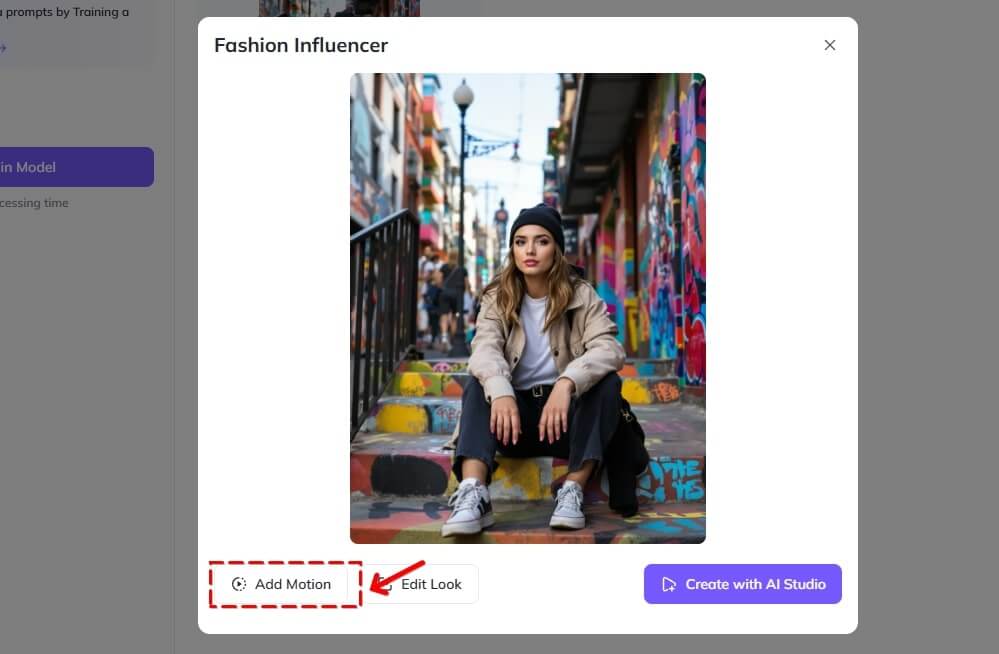999x654 pixels.
Task: Click the partially hidden thumbnail above the dialog
Action: pyautogui.click(x=339, y=8)
